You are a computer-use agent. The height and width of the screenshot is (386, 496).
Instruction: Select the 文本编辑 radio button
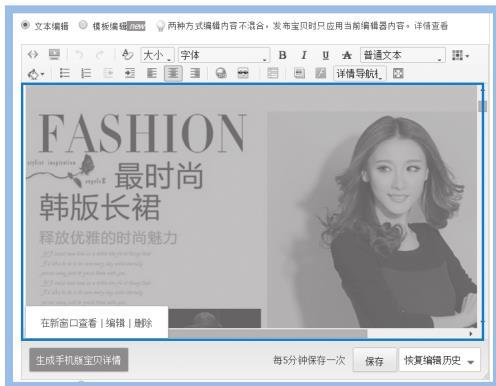coord(25,25)
